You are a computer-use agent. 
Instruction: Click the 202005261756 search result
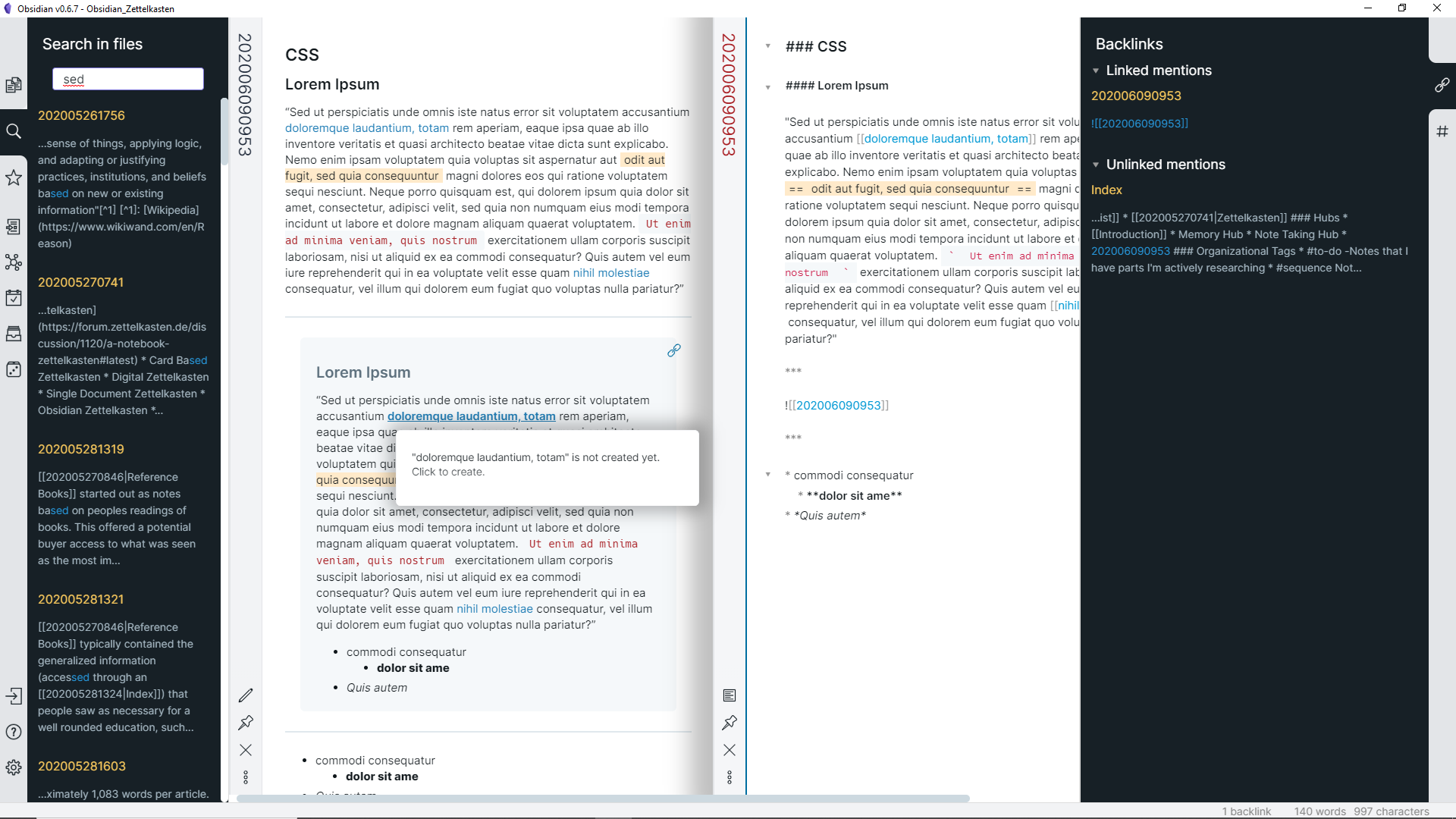[x=81, y=115]
